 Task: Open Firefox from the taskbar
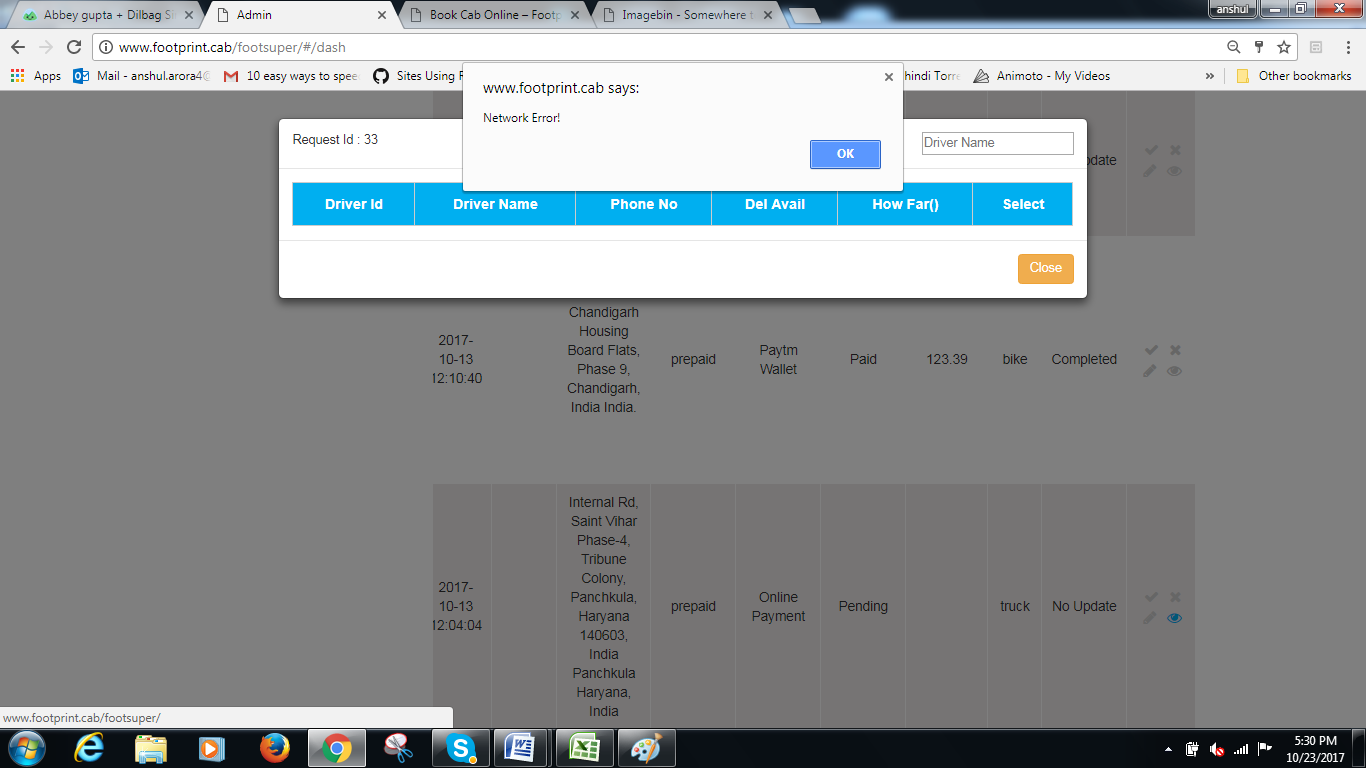274,748
